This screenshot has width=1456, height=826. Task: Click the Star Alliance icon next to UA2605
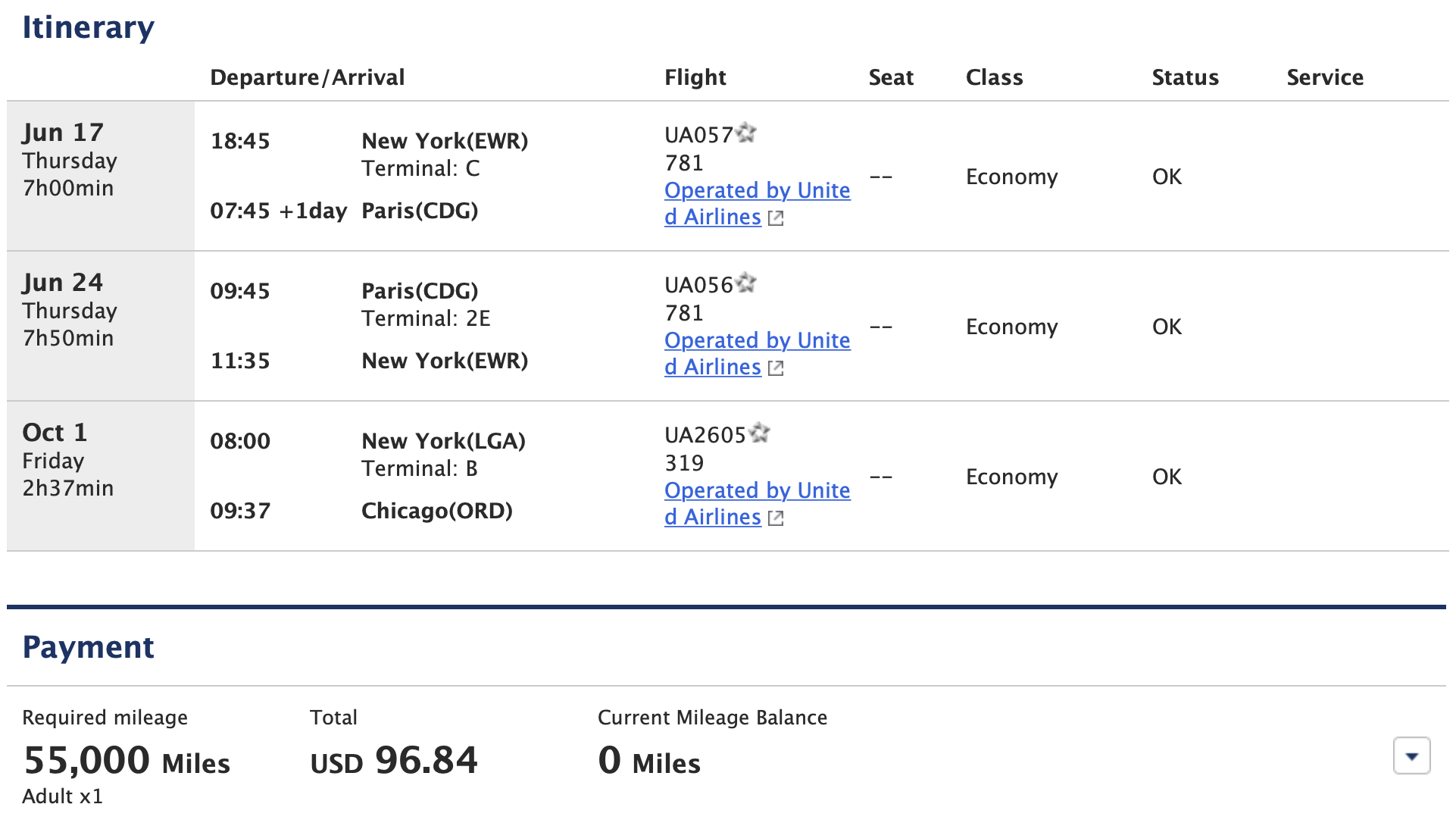click(761, 433)
